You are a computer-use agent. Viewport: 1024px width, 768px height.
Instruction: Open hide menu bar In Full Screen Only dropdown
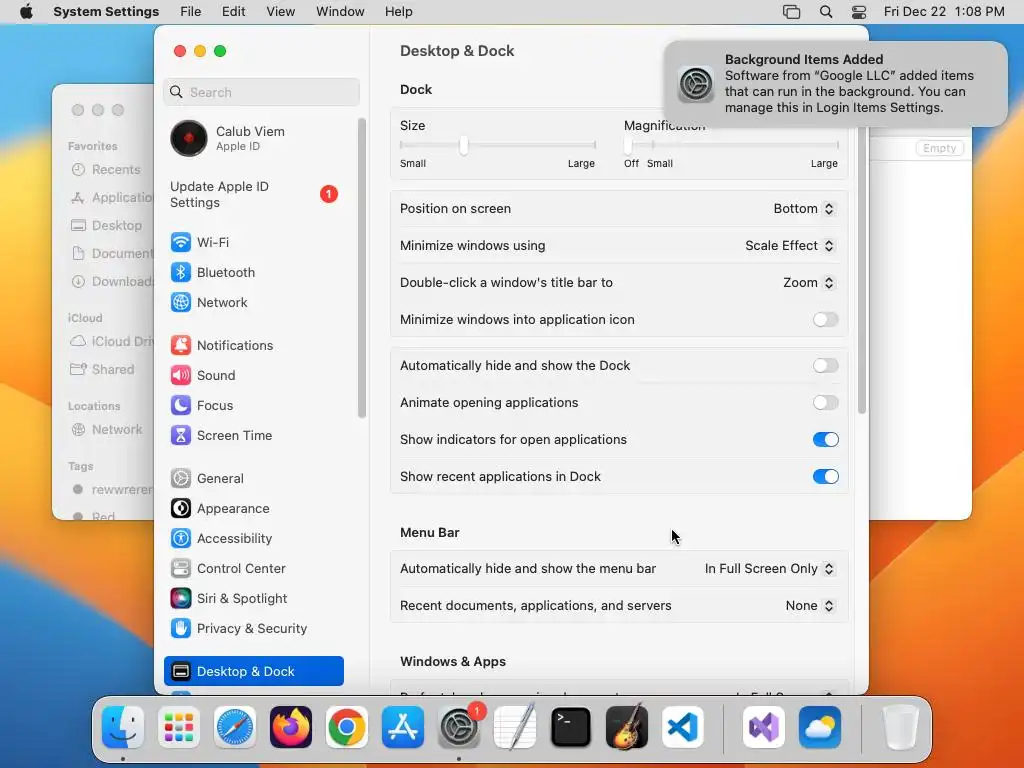click(769, 569)
